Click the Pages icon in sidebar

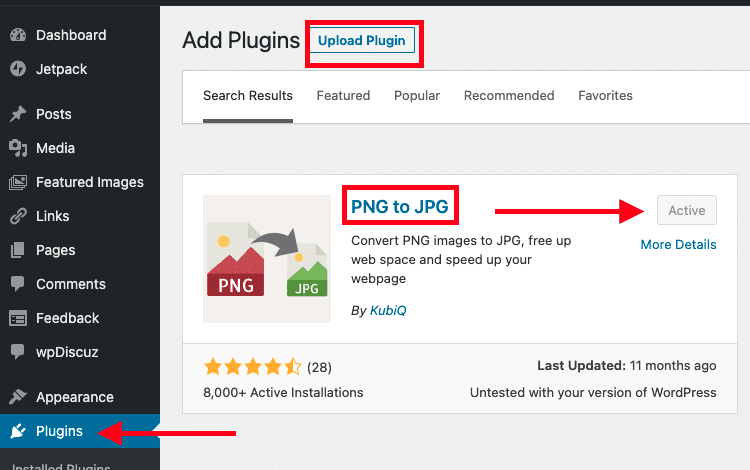18,250
